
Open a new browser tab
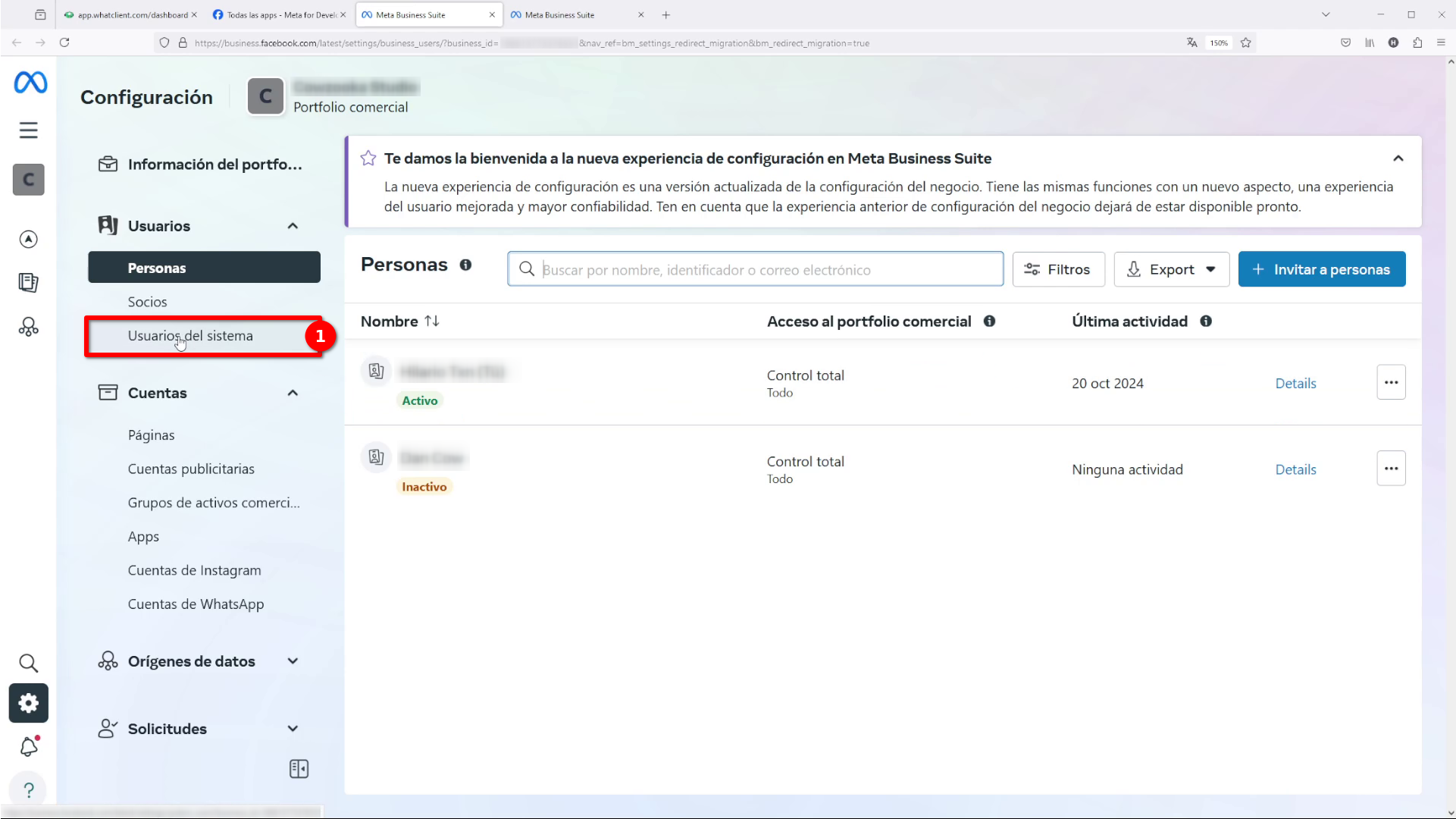[x=665, y=14]
